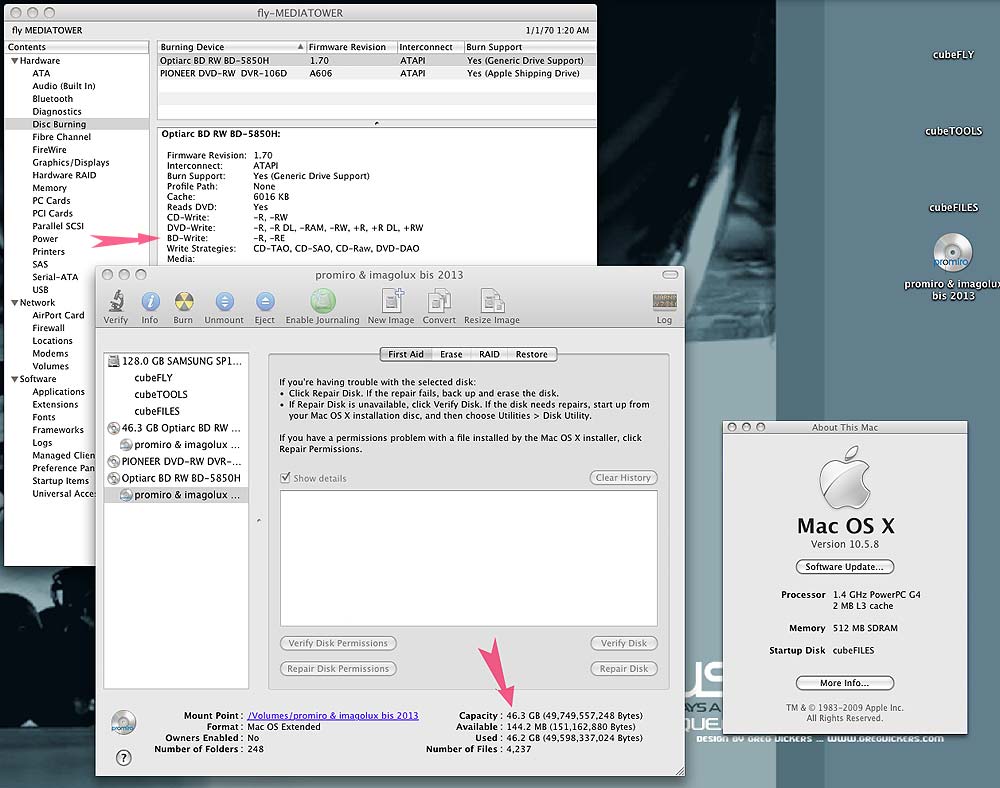Collapse the Network section triangle
The height and width of the screenshot is (788, 1000).
pos(14,302)
